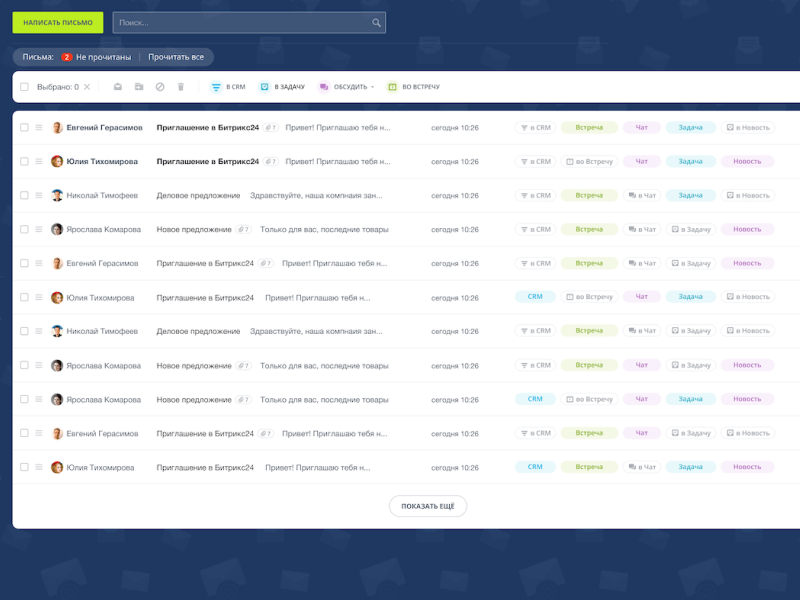Click the trash delete icon in toolbar
The height and width of the screenshot is (600, 800).
181,87
